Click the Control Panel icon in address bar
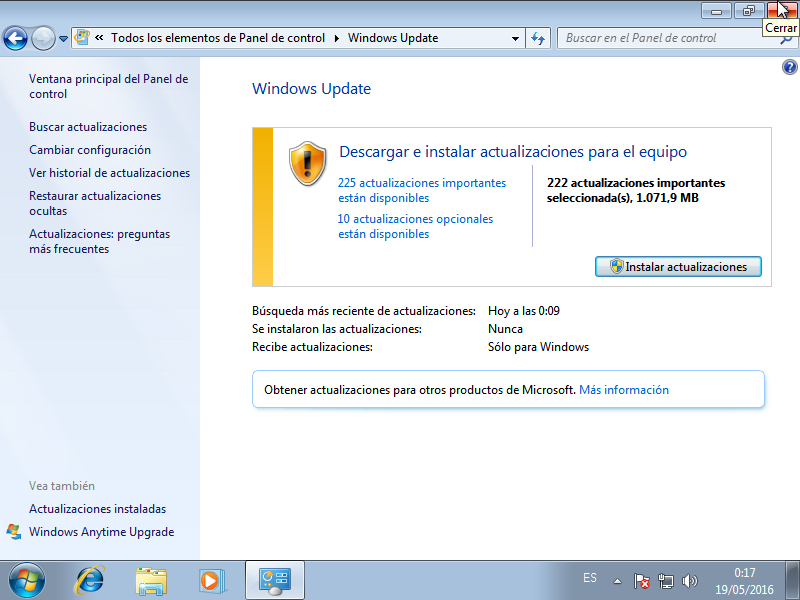The width and height of the screenshot is (800, 600). tap(82, 38)
